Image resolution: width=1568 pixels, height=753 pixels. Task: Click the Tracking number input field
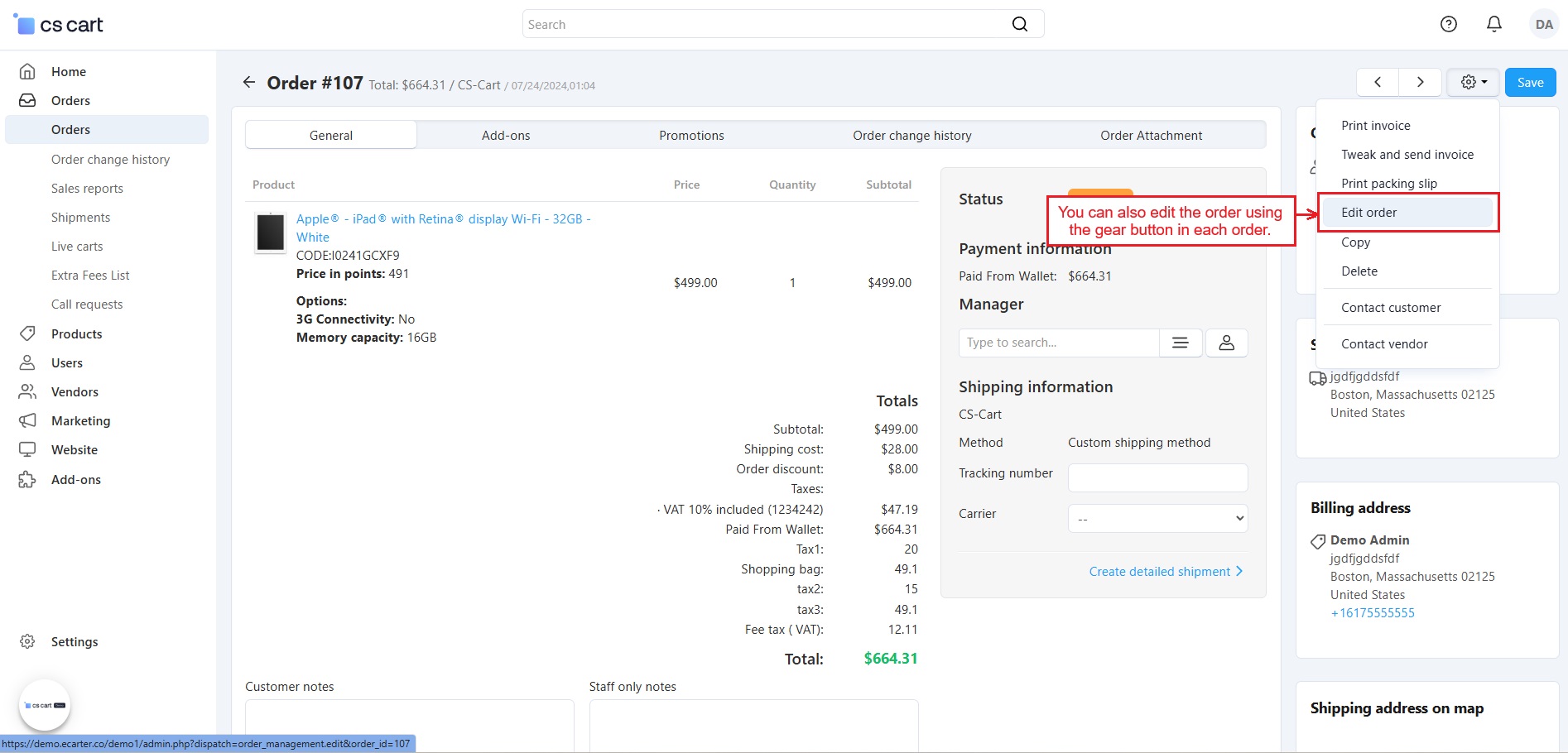click(x=1157, y=477)
